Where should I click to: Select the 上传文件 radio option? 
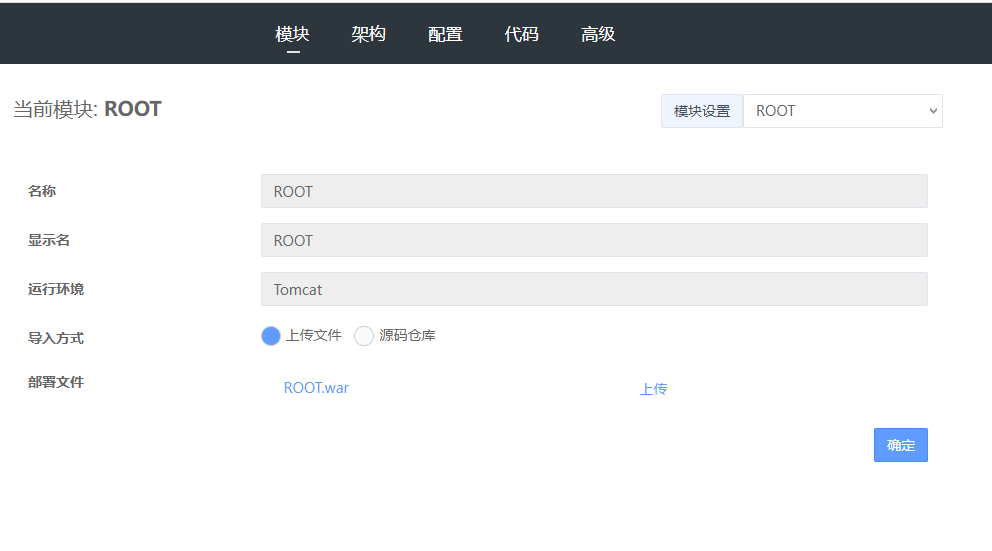pyautogui.click(x=271, y=336)
